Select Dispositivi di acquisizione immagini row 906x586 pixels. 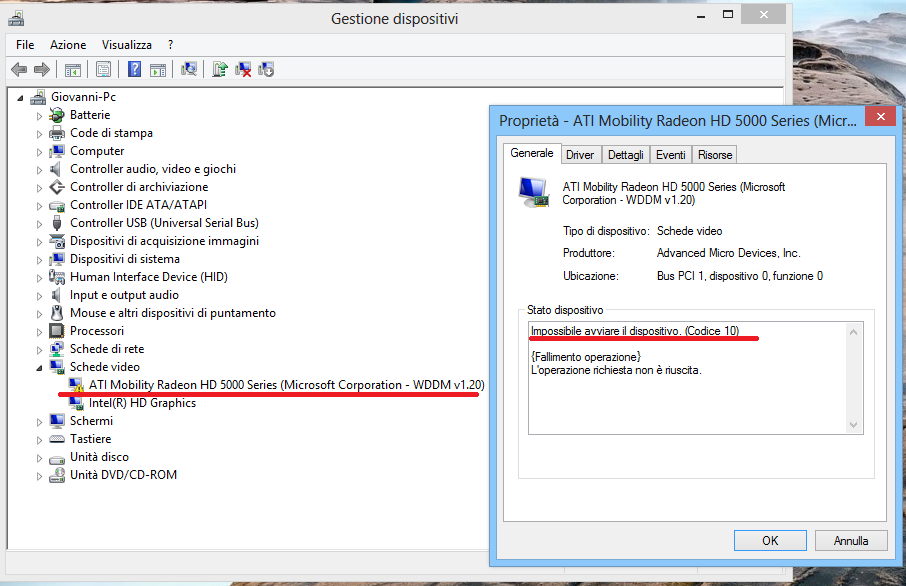164,241
